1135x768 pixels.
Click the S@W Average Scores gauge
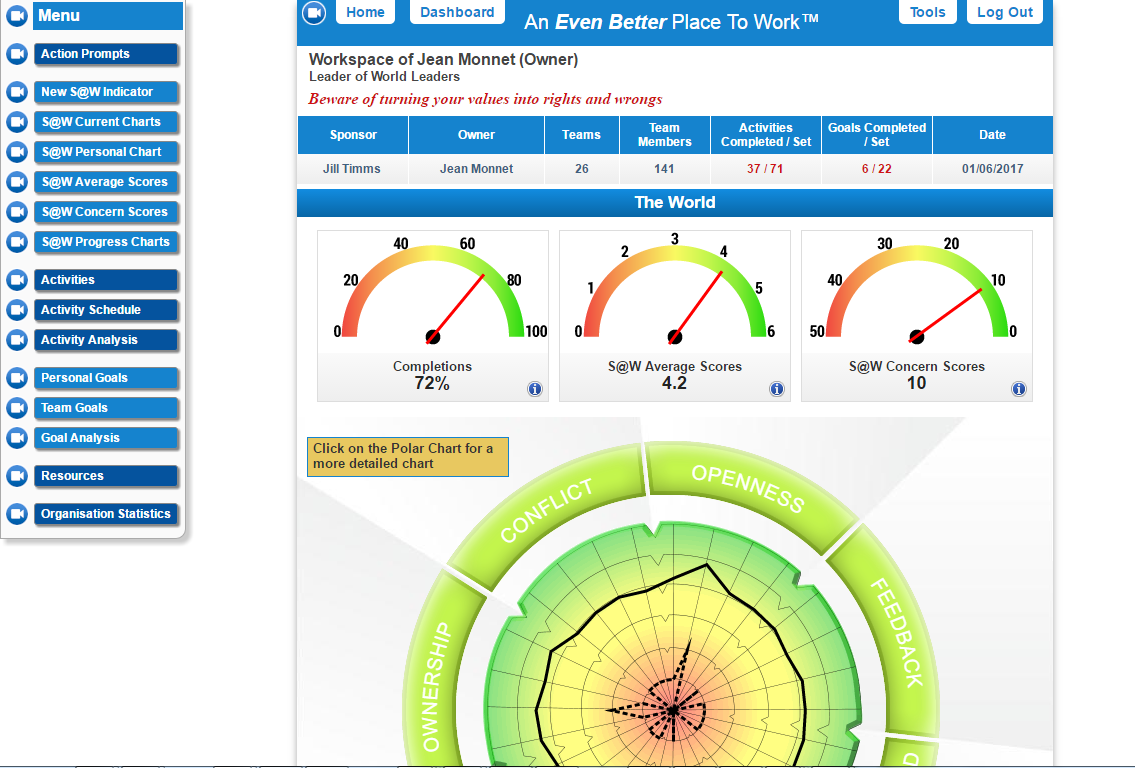click(675, 316)
